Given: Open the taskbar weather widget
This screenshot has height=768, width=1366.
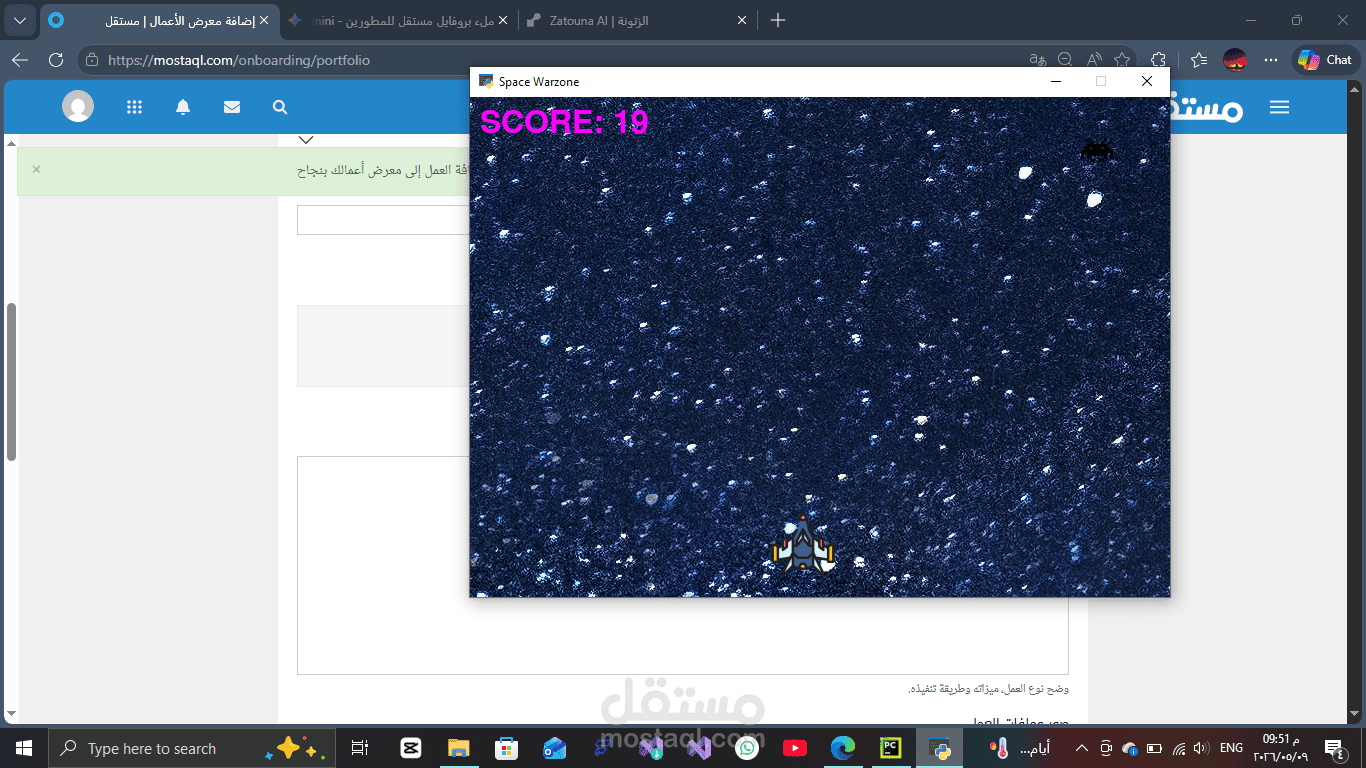Looking at the screenshot, I should point(1020,748).
